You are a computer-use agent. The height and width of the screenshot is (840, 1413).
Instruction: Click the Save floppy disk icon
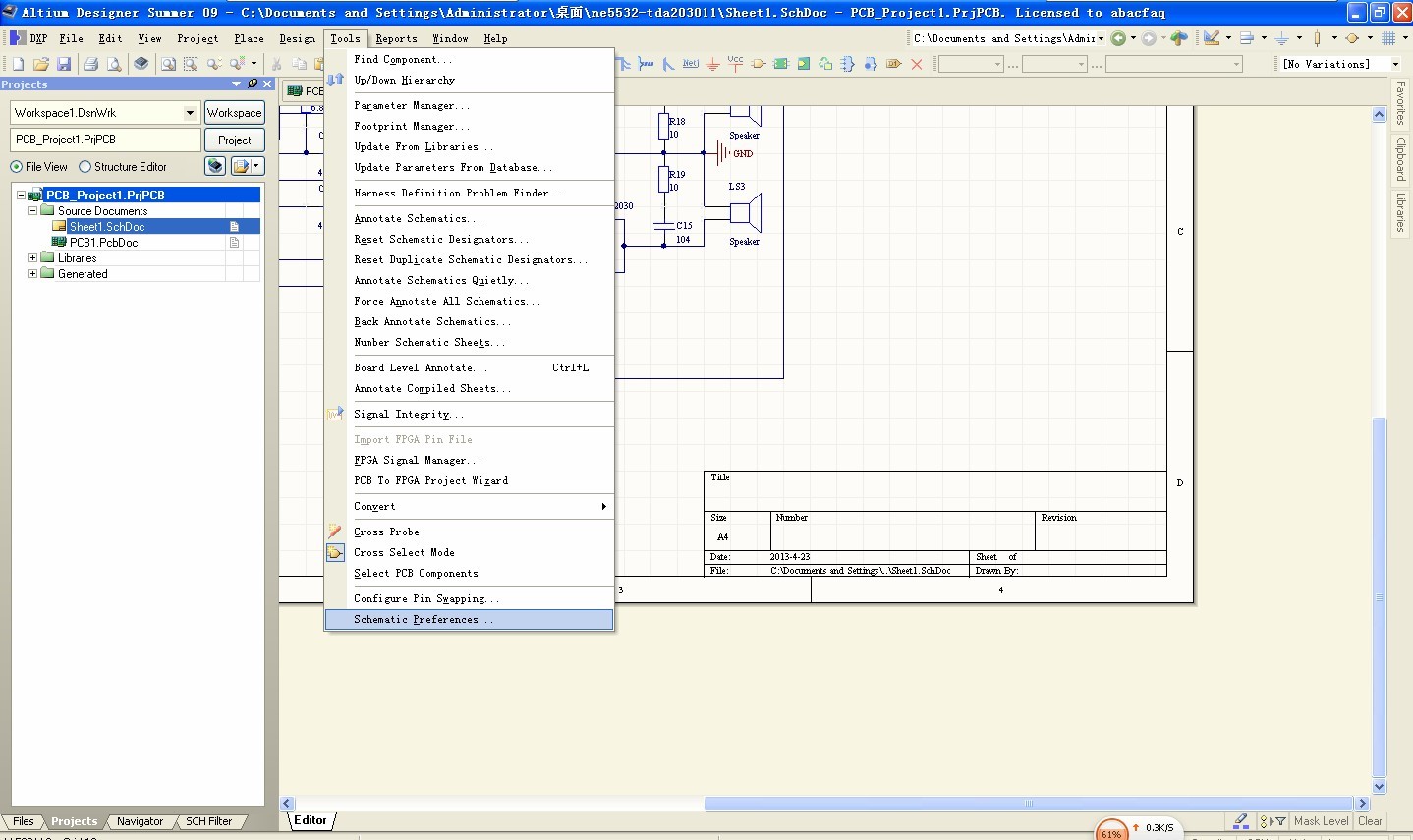[64, 64]
